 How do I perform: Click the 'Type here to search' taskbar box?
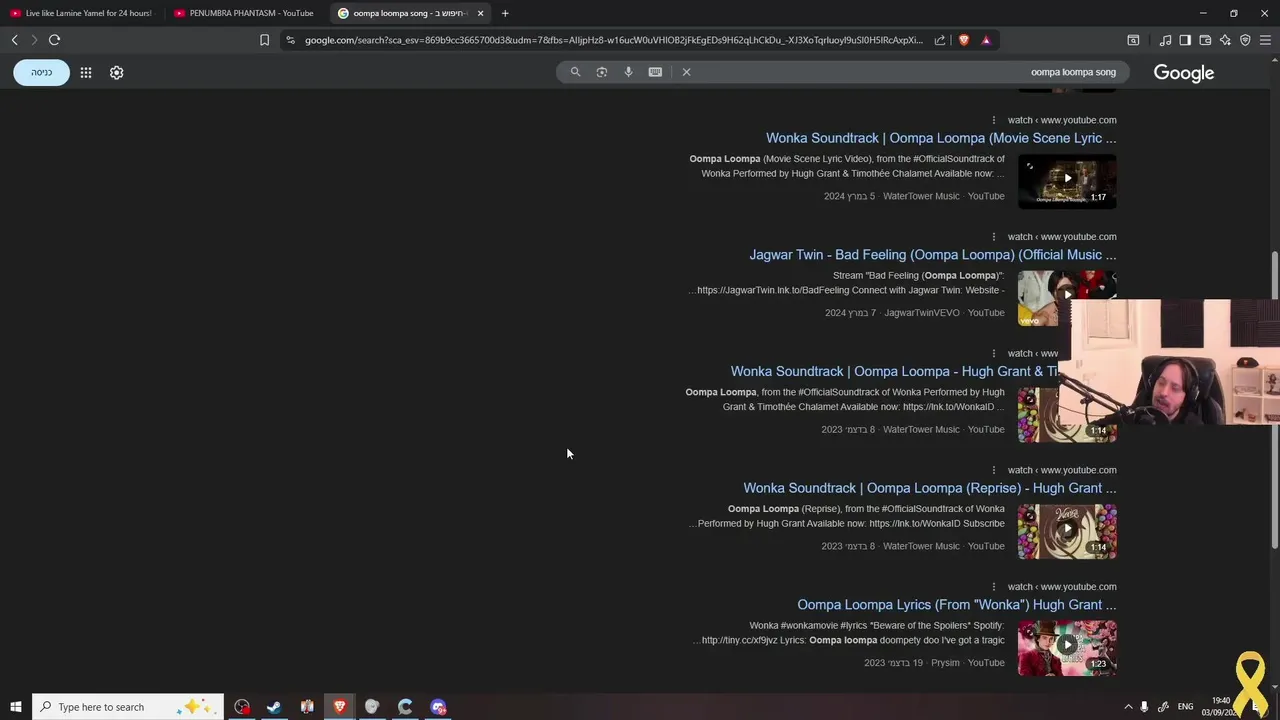[128, 707]
